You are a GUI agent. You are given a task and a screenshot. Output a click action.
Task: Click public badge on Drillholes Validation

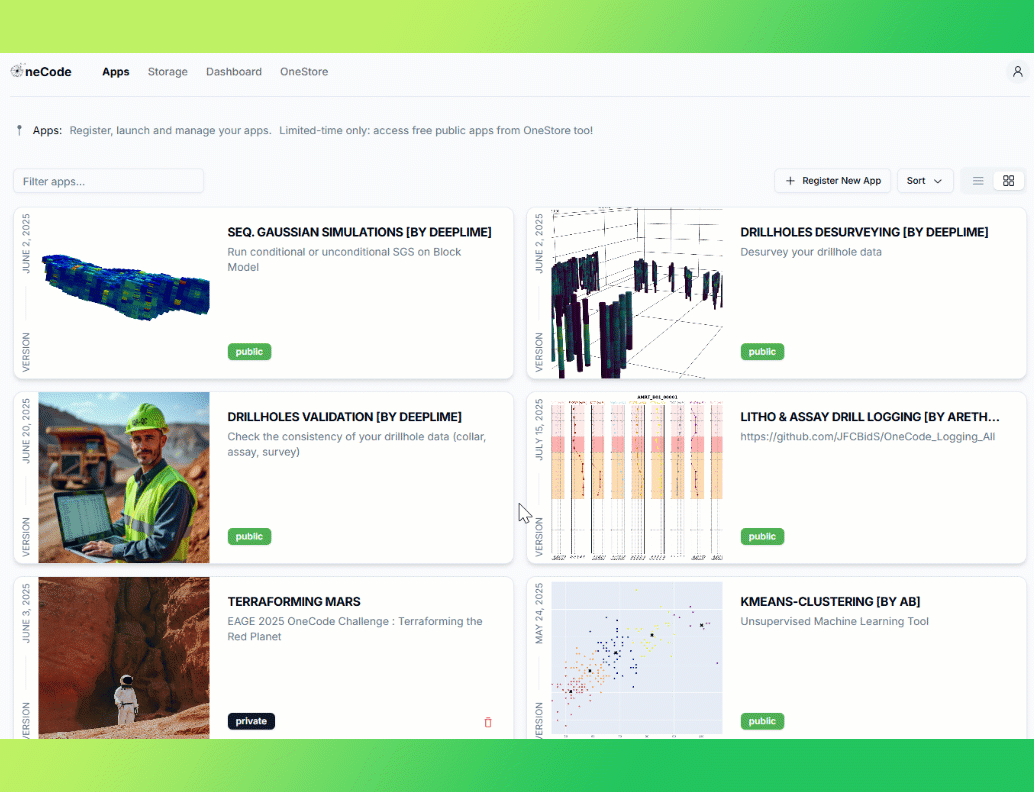249,536
